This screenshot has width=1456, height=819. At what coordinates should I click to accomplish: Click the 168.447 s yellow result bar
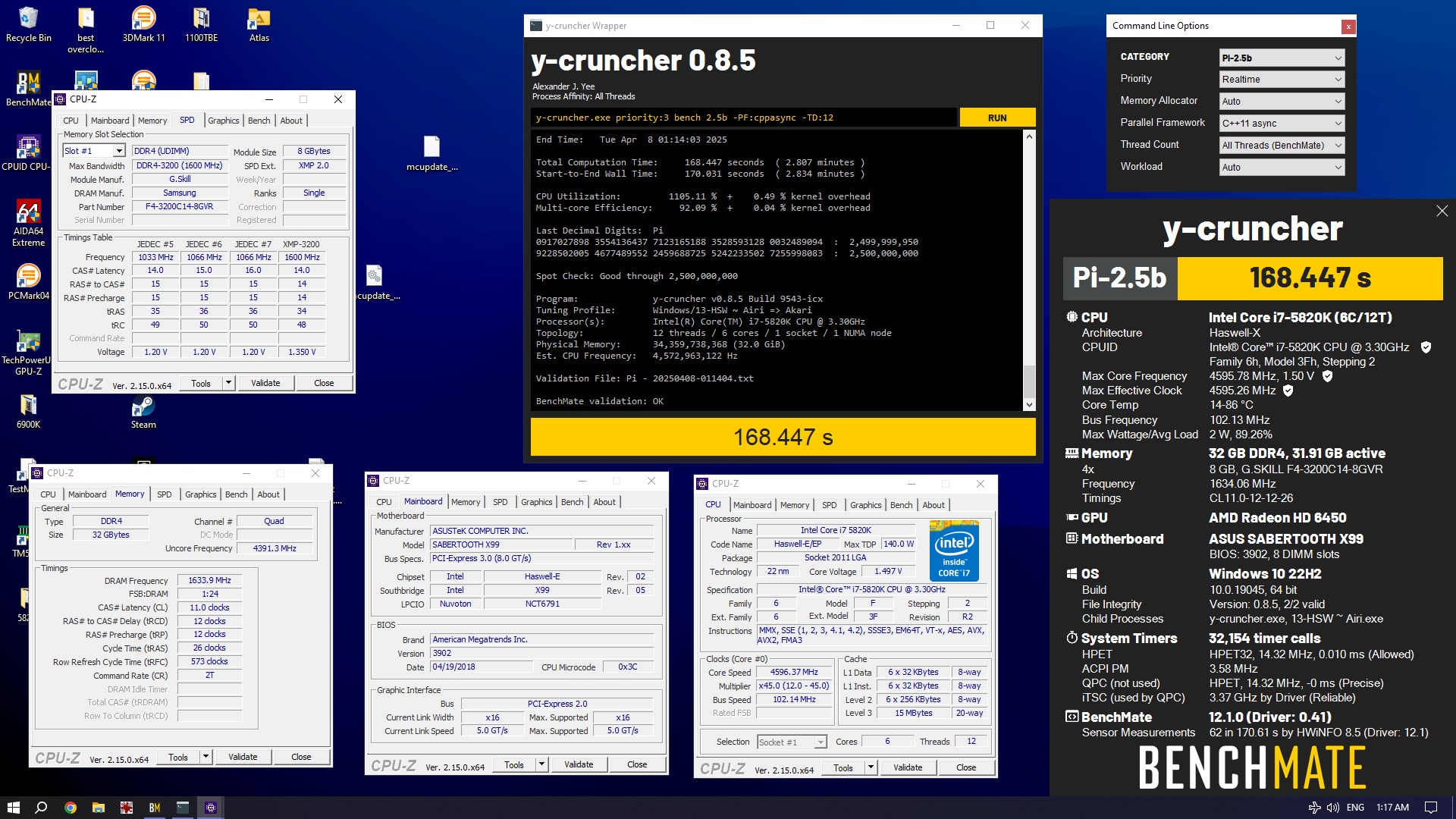(783, 438)
